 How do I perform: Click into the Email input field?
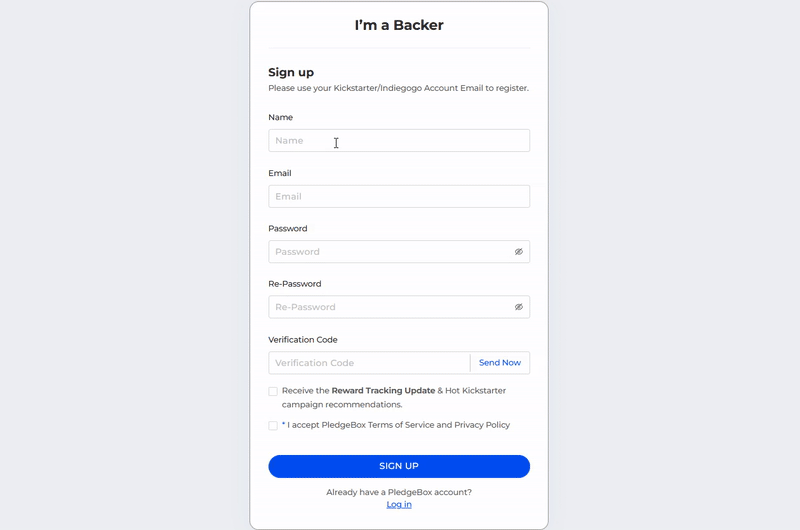point(398,197)
